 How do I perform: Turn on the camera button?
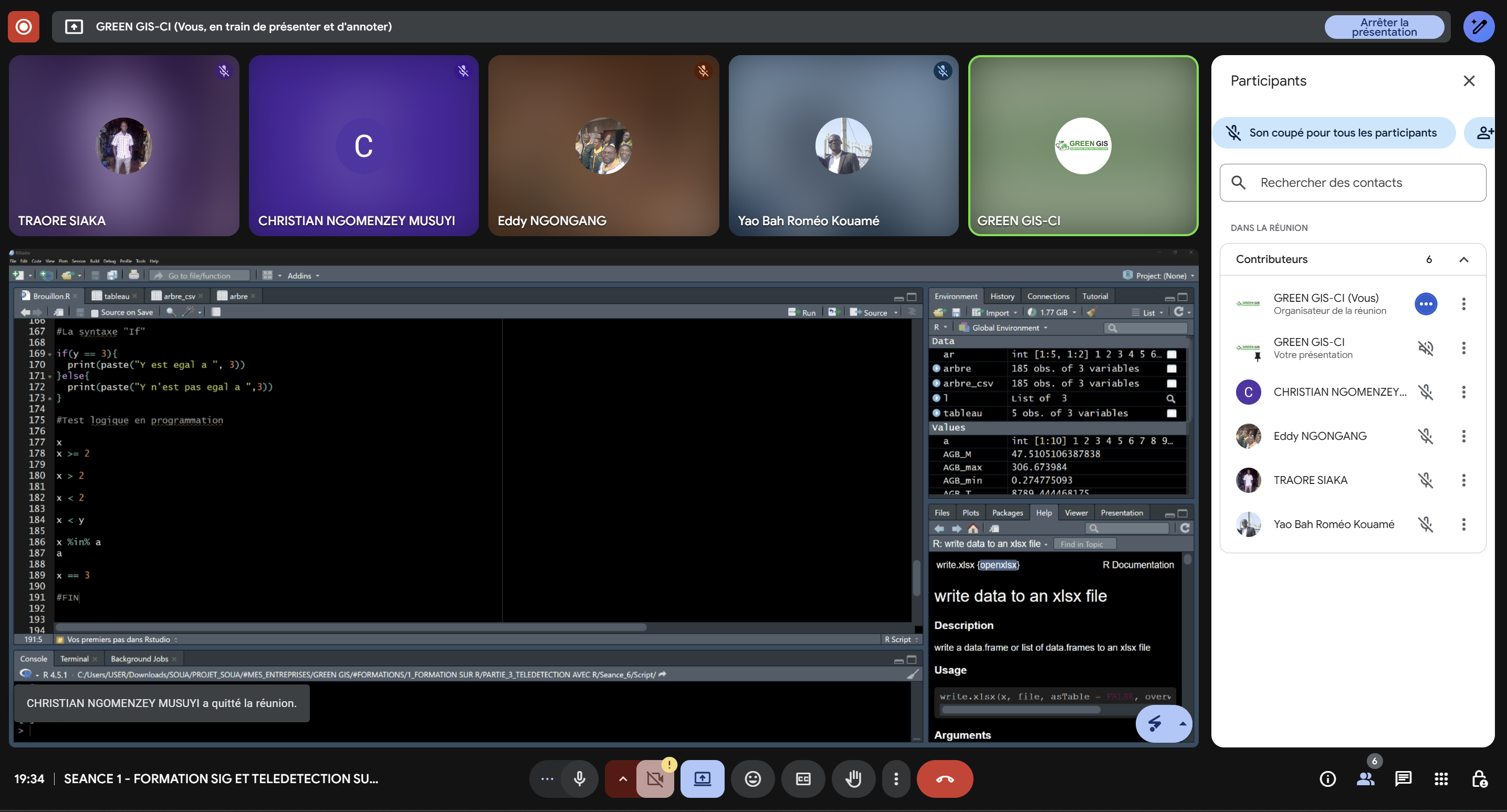(655, 779)
